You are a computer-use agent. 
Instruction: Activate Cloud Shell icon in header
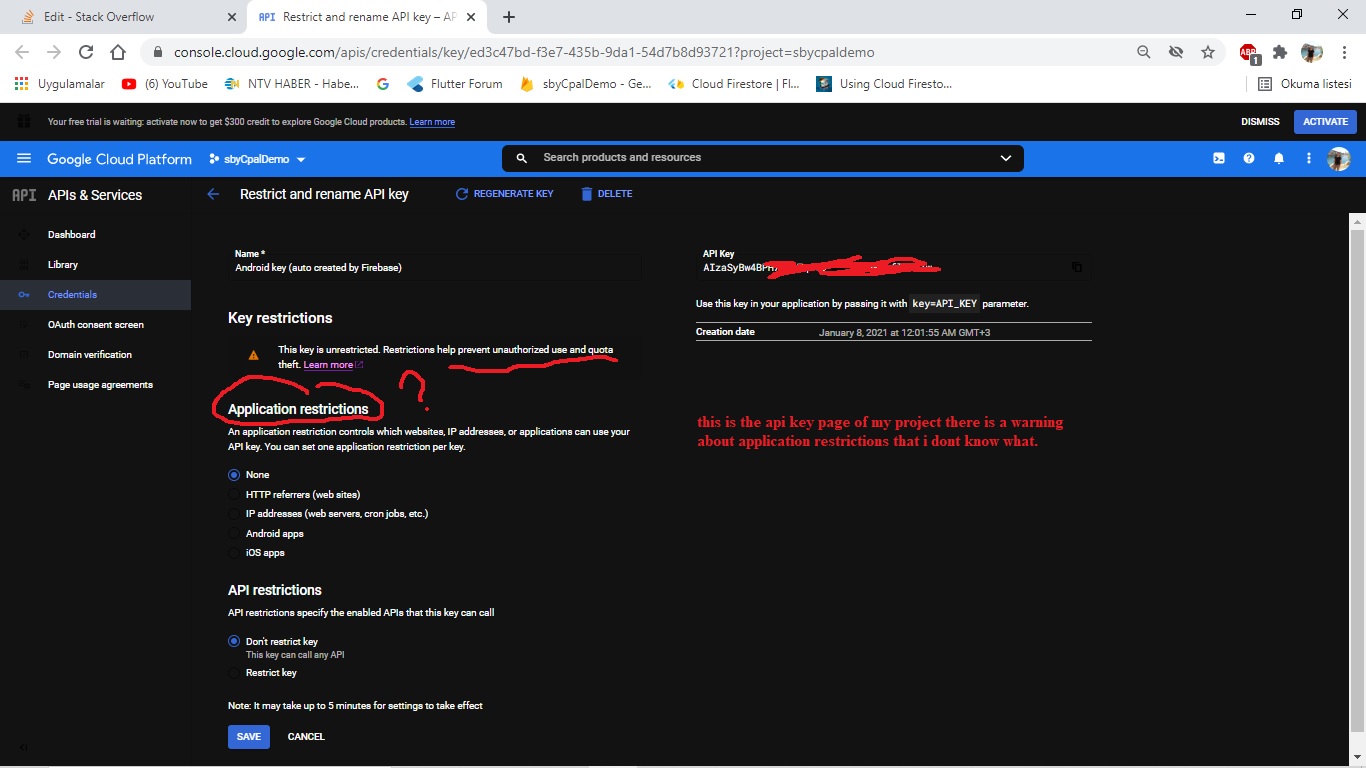[x=1219, y=158]
